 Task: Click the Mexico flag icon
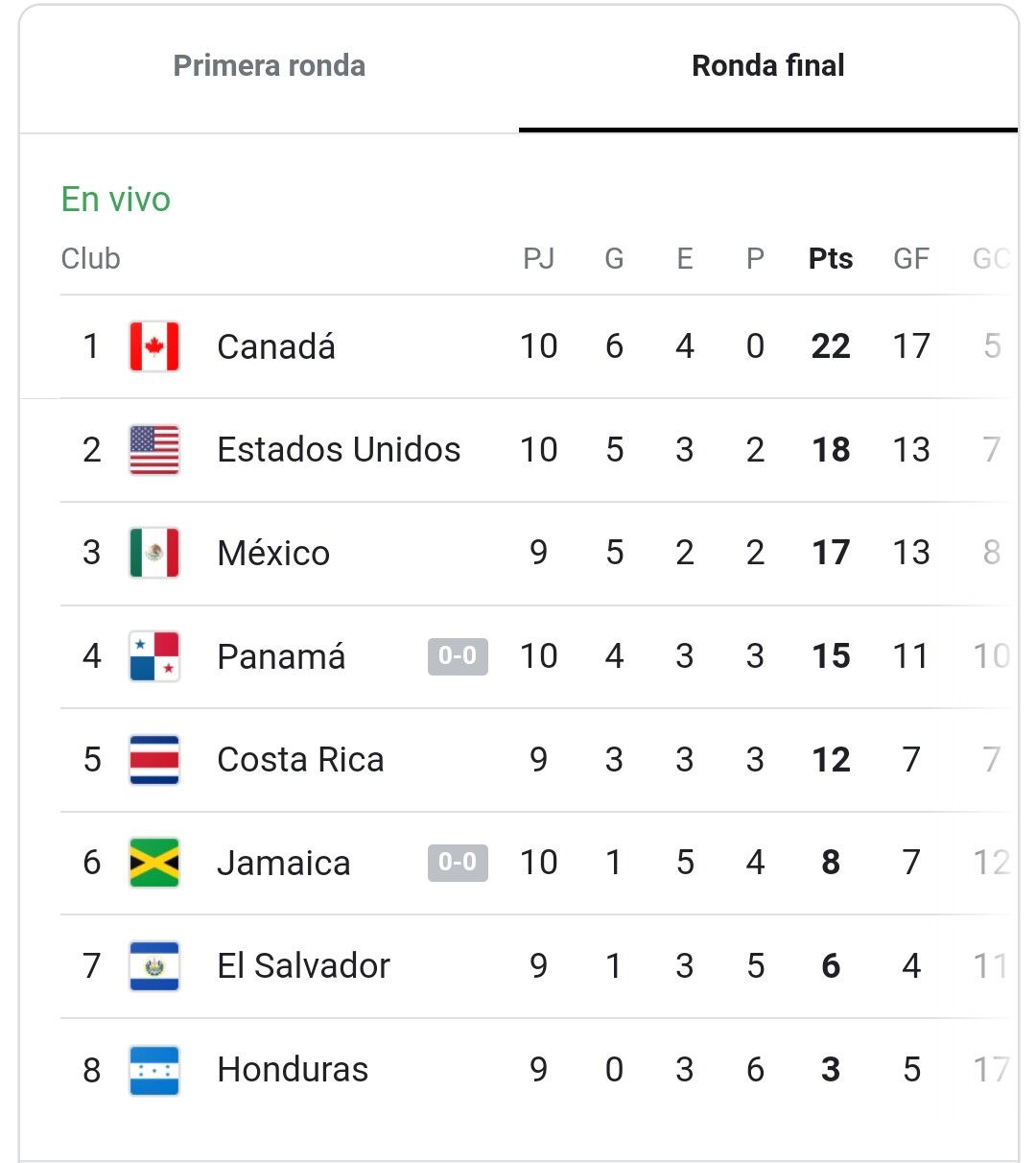coord(154,553)
